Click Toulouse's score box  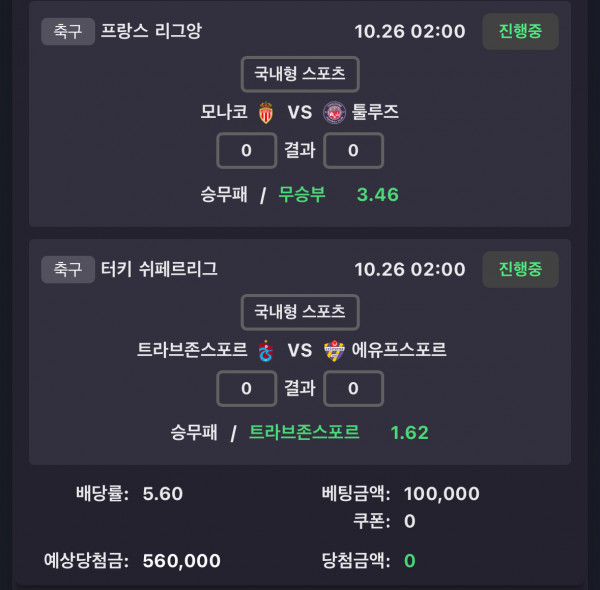pos(354,150)
